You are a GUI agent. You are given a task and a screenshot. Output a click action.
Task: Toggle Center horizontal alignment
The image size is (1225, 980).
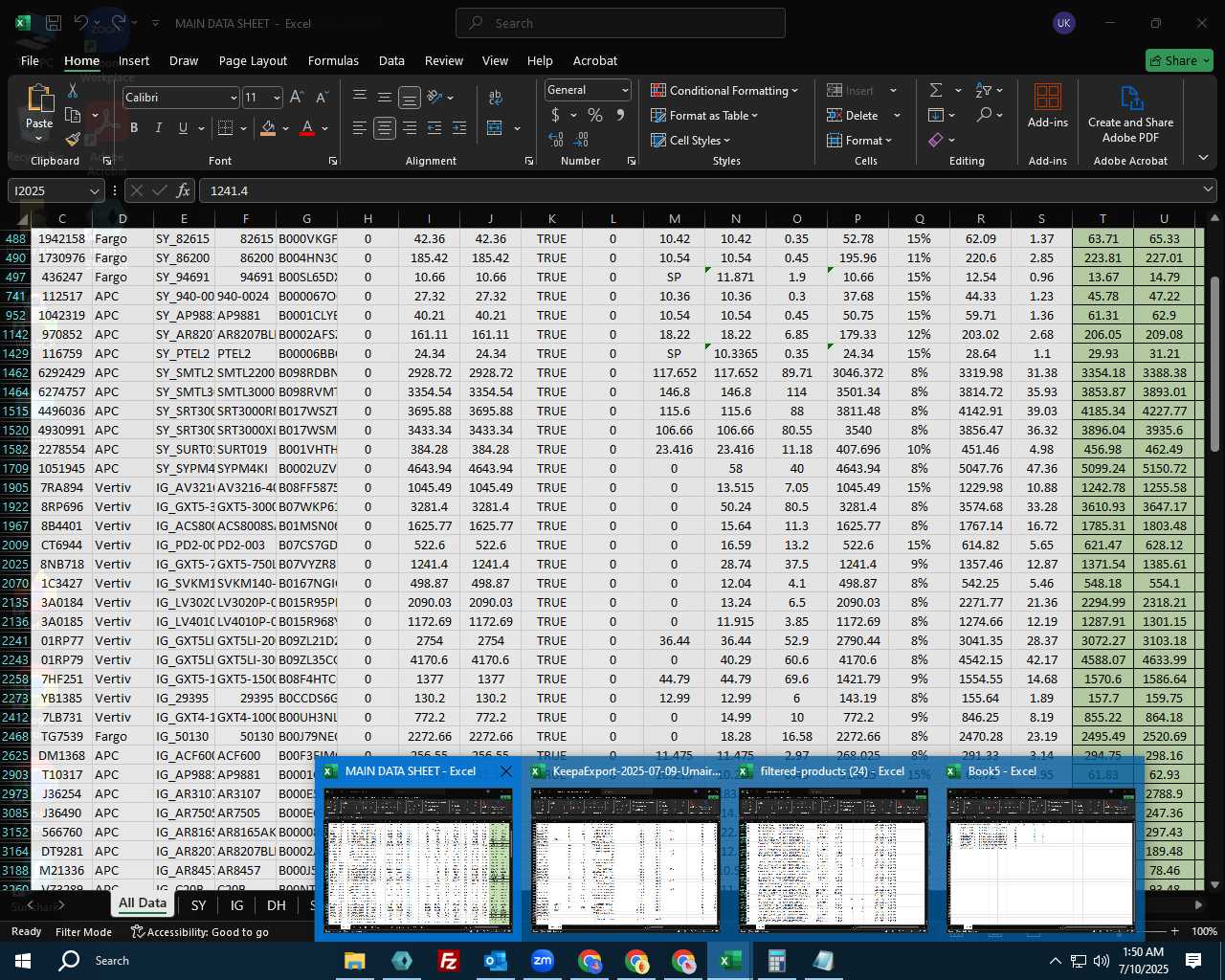[x=385, y=128]
